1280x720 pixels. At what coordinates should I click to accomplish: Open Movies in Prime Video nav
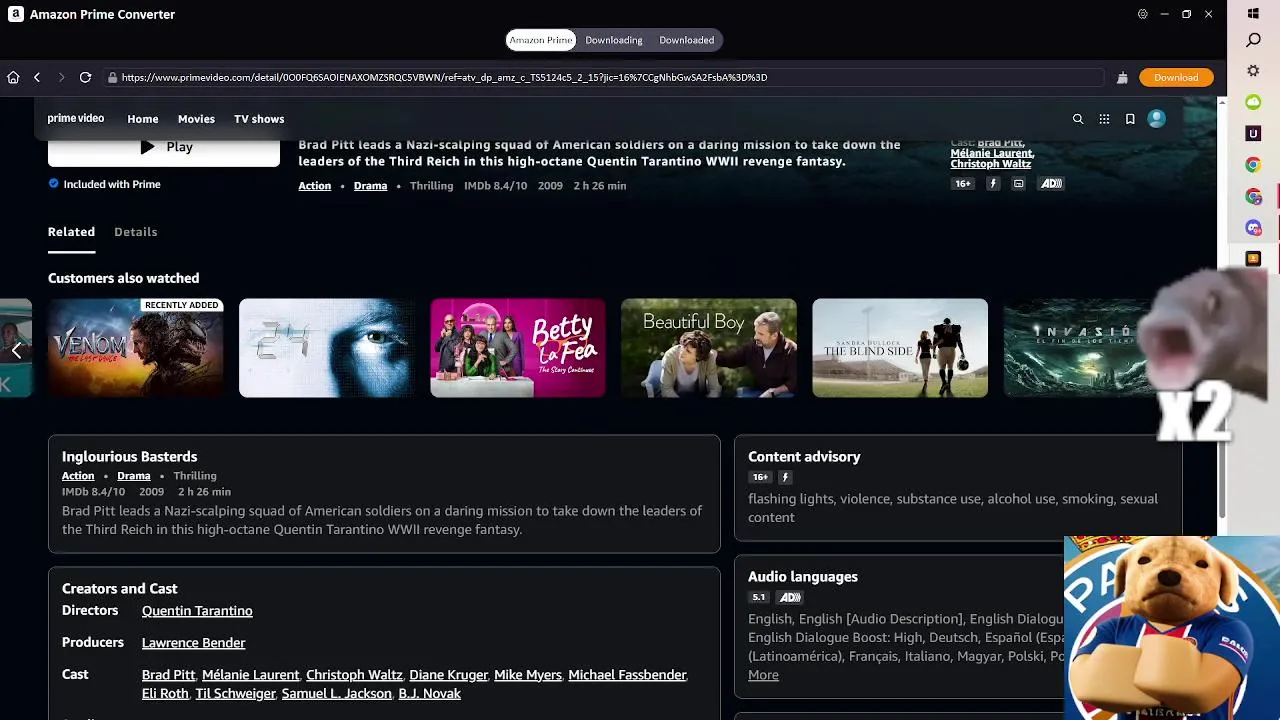[196, 119]
